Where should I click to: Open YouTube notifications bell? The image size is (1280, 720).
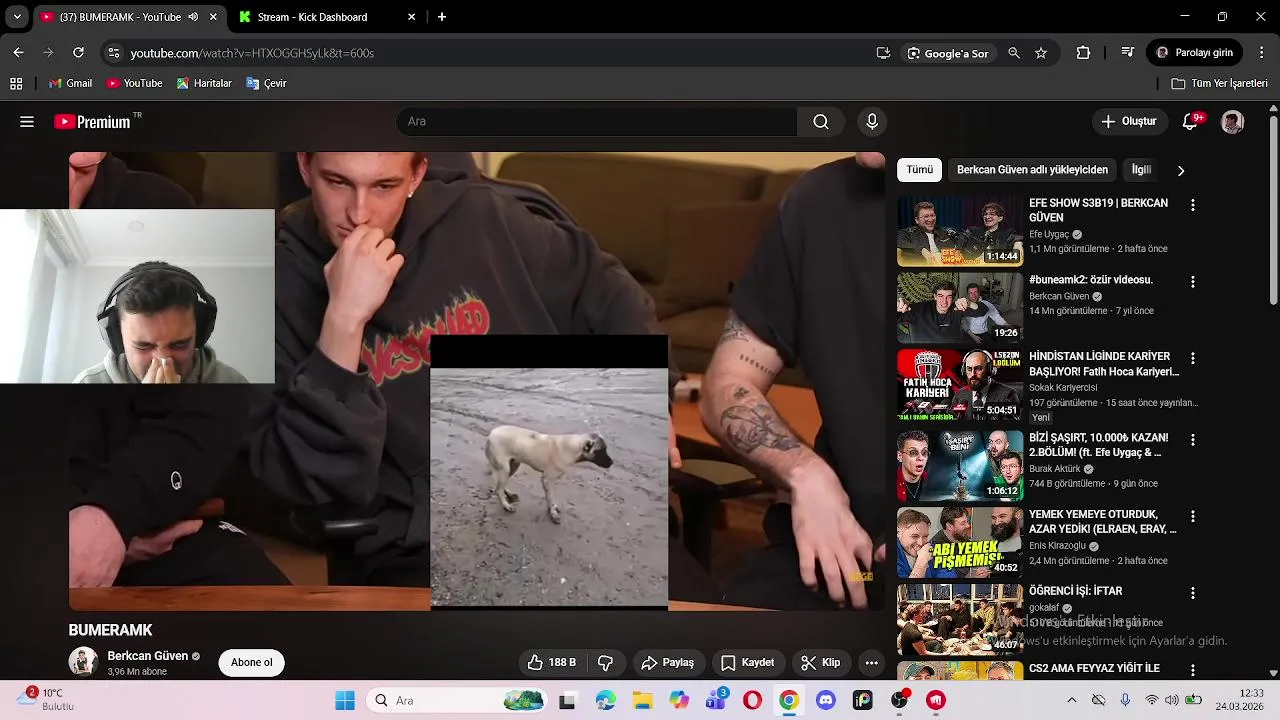(x=1190, y=122)
